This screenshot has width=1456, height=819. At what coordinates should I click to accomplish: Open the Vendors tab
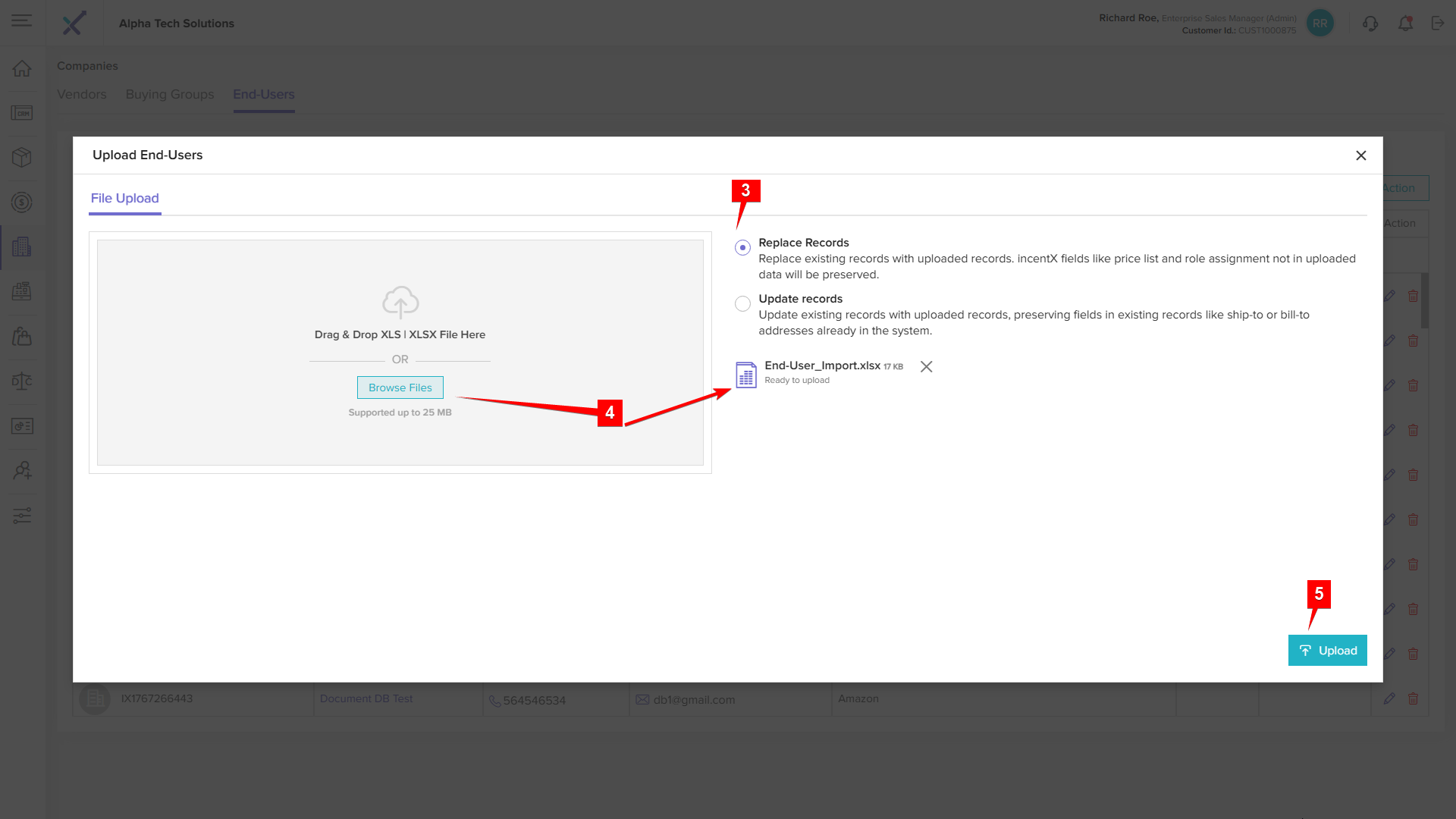coord(82,95)
